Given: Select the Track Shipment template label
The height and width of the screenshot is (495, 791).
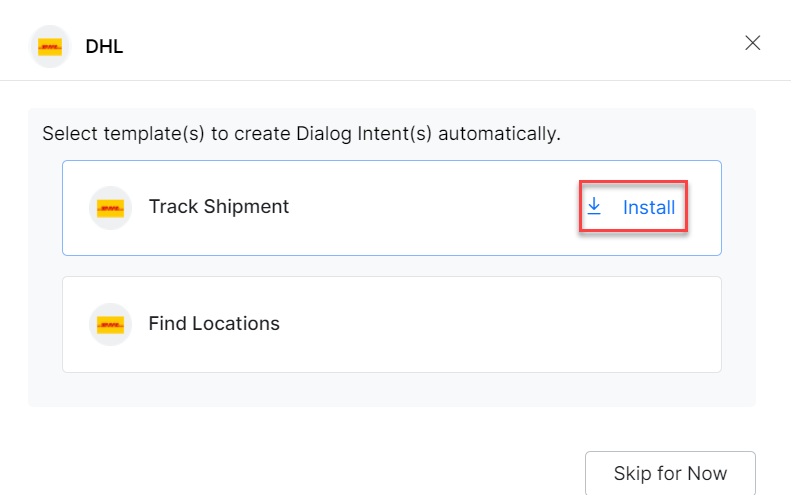Looking at the screenshot, I should tap(218, 207).
